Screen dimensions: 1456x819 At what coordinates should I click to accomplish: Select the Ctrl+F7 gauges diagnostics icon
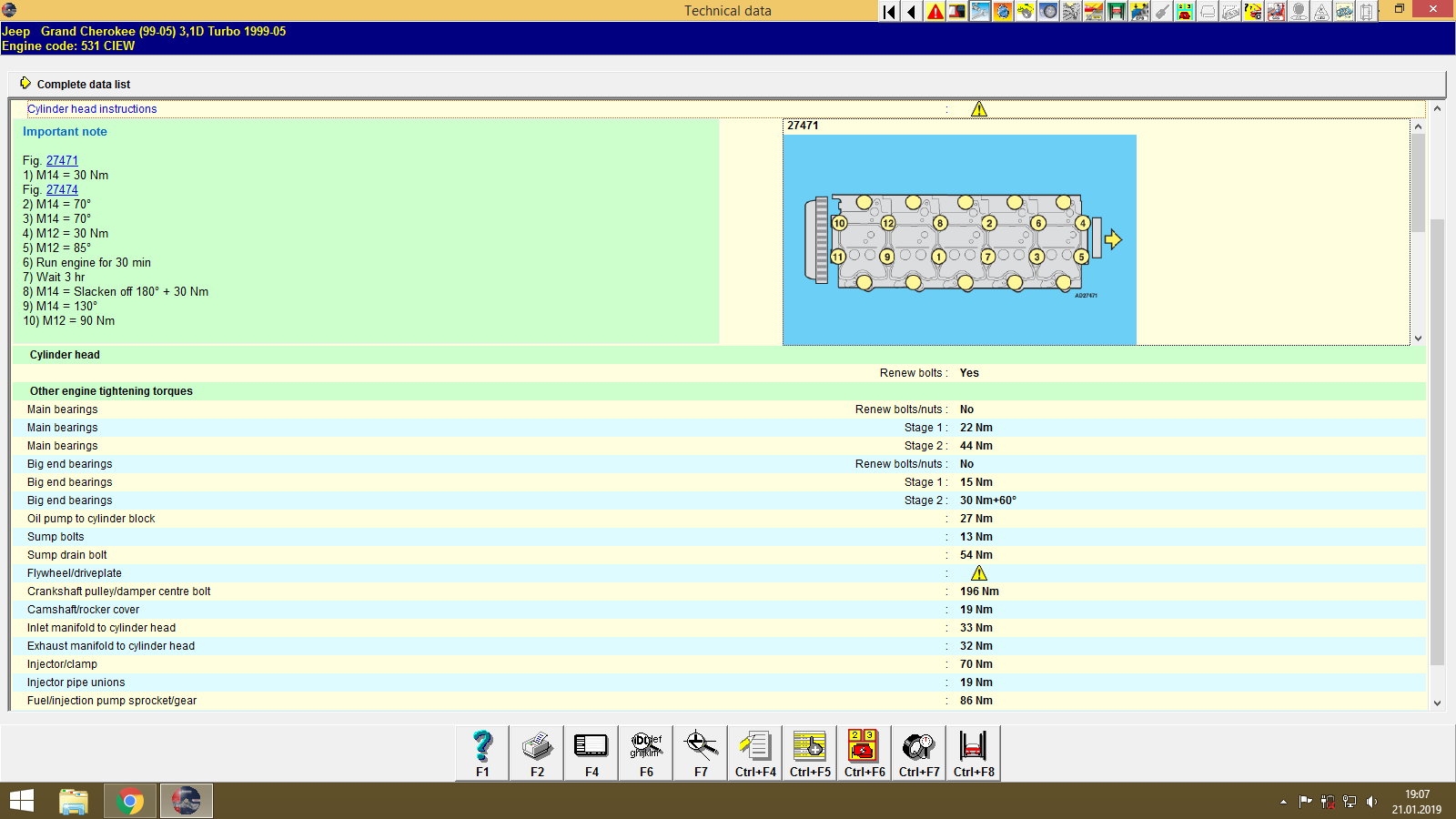point(917,749)
